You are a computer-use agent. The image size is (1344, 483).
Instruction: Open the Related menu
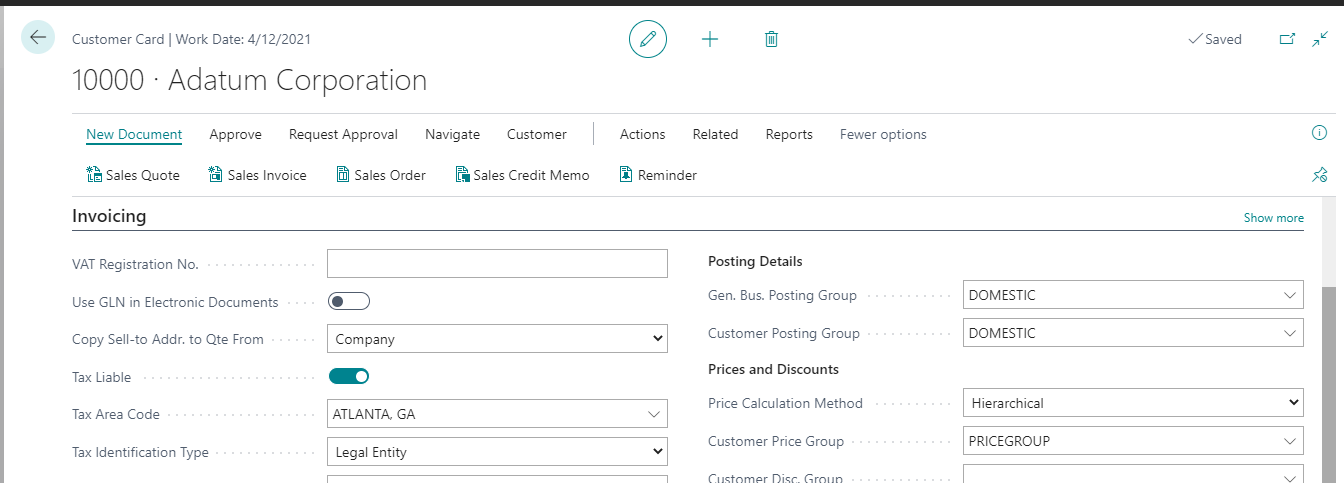click(715, 134)
